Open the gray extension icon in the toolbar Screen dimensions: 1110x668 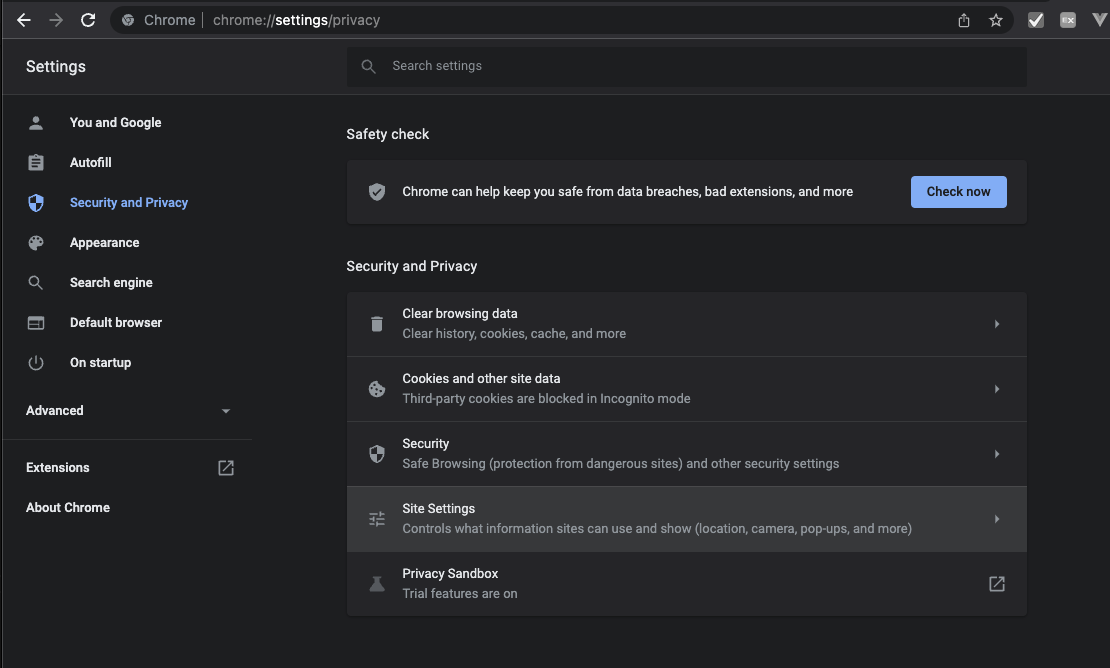(x=1068, y=21)
